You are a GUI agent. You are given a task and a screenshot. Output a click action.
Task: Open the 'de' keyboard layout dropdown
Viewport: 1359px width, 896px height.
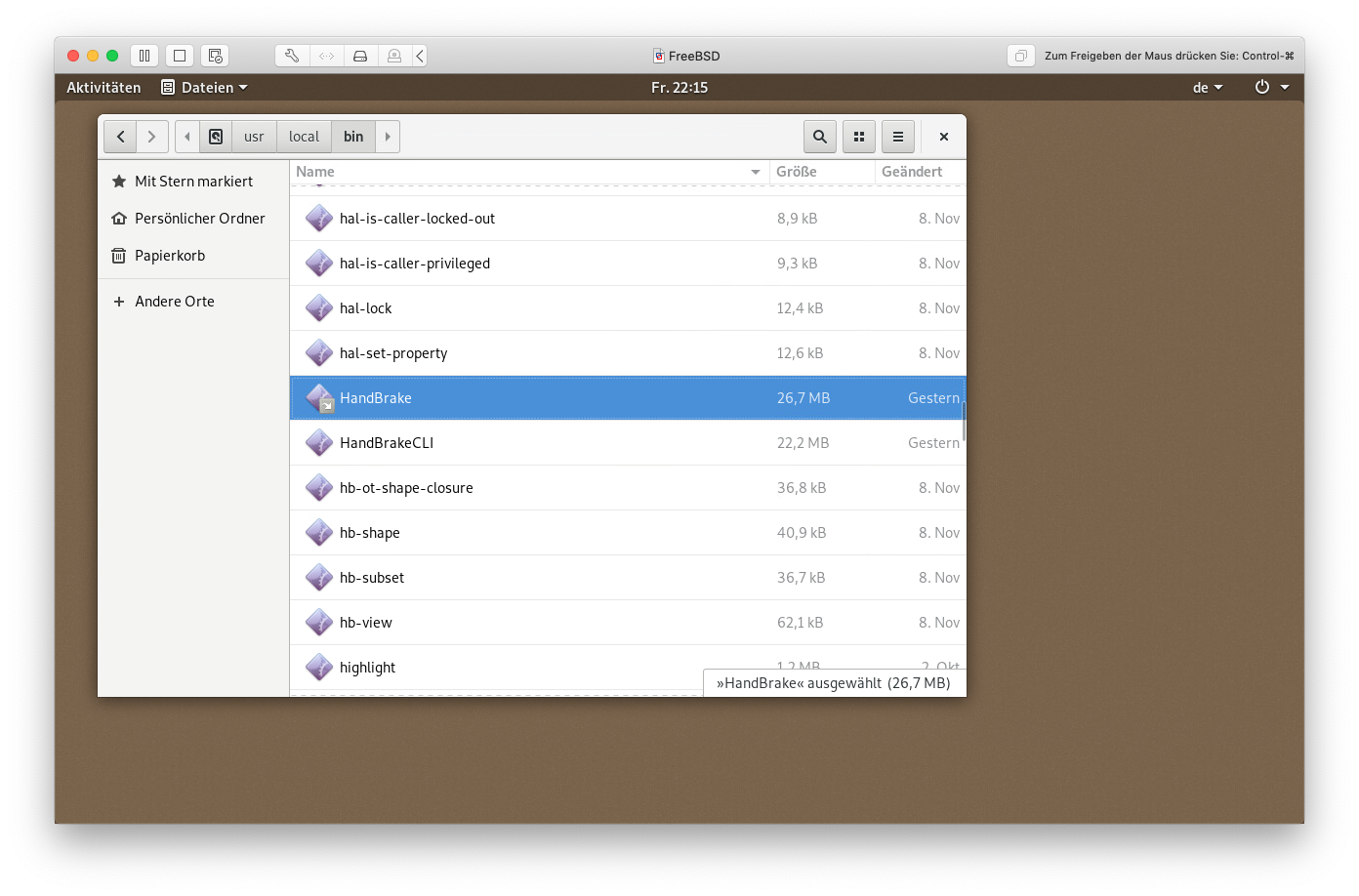click(x=1207, y=87)
